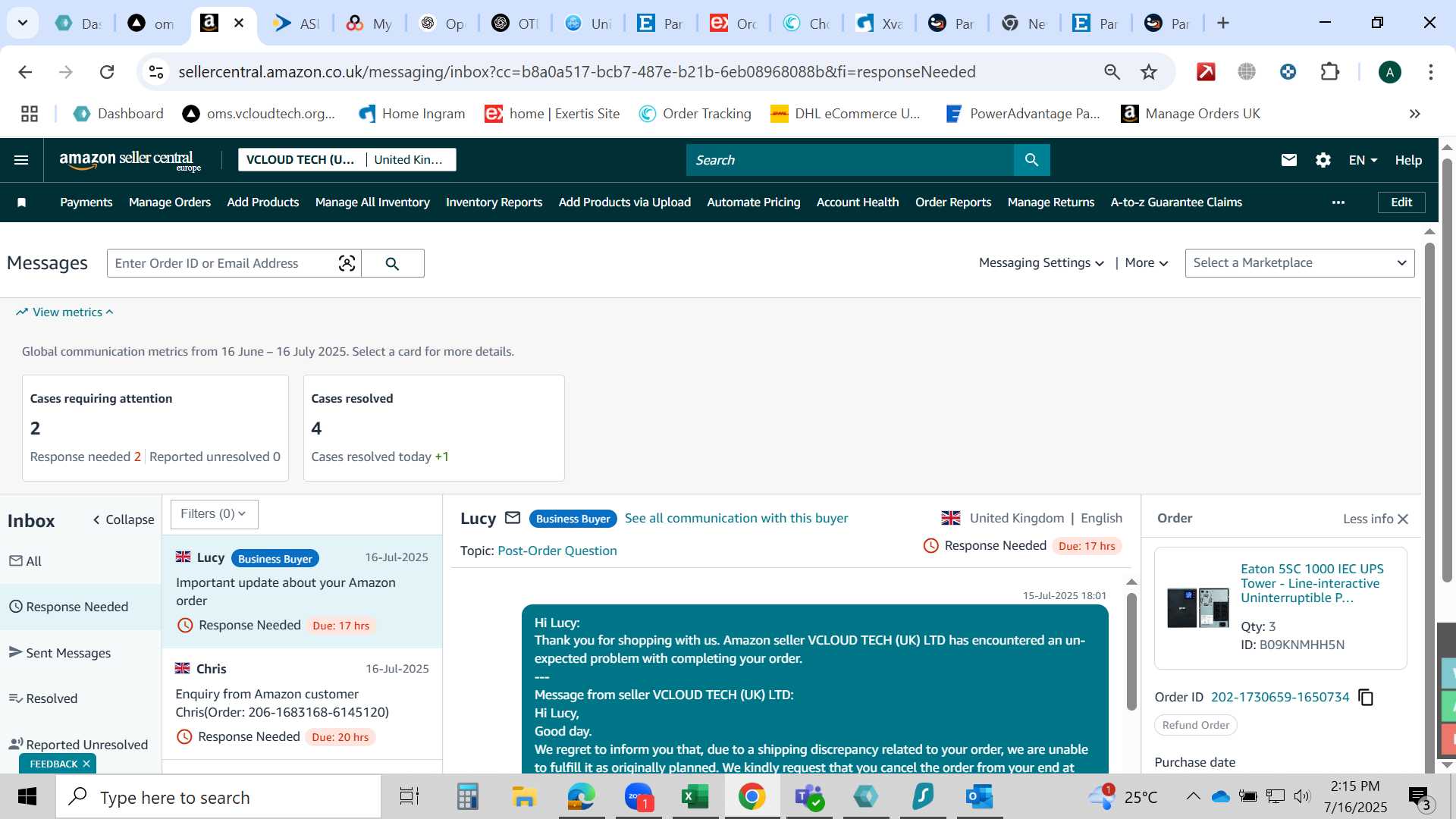Open the three-dots overflow in nav bar
Viewport: 1456px width, 819px height.
coord(1338,202)
